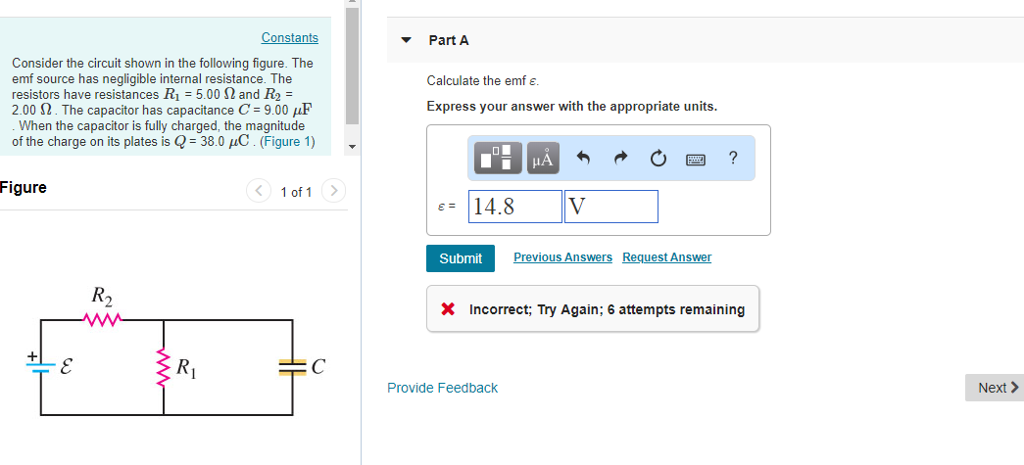This screenshot has width=1024, height=465.
Task: Go to previous figure arrow
Action: 259,191
